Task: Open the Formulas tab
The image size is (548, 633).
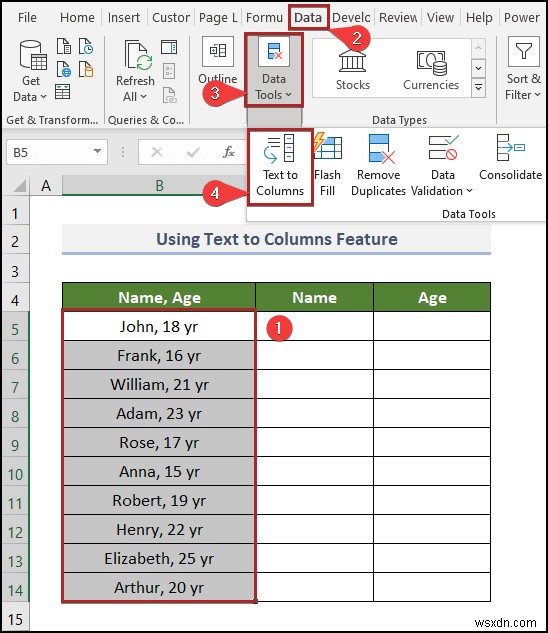Action: click(x=264, y=17)
